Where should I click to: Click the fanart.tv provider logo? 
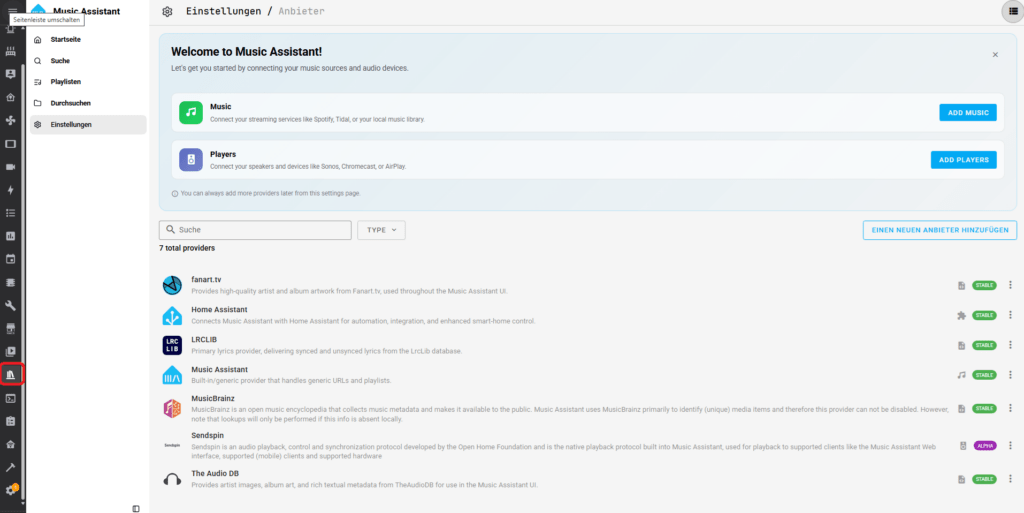click(x=172, y=285)
